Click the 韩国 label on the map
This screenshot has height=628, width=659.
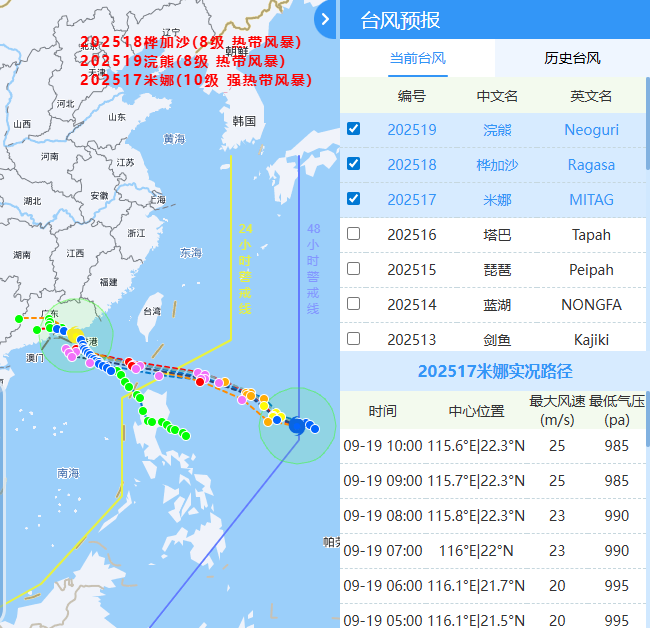click(x=244, y=121)
